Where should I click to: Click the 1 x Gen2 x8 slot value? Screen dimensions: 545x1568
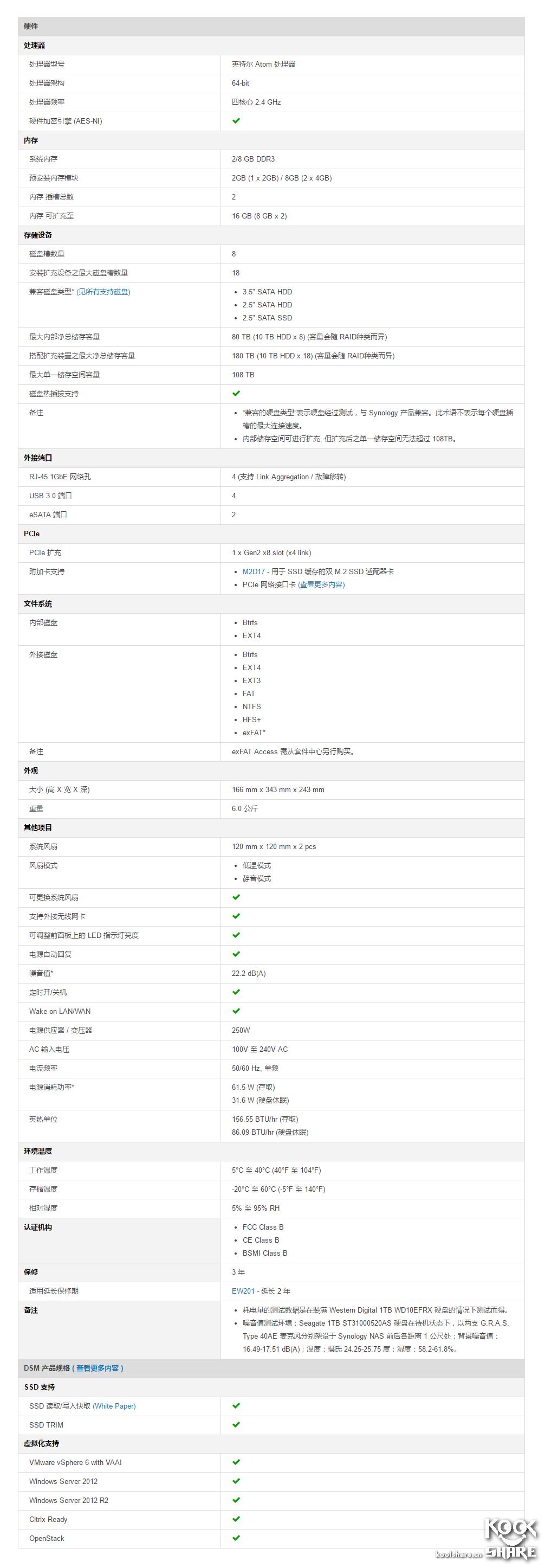point(271,552)
